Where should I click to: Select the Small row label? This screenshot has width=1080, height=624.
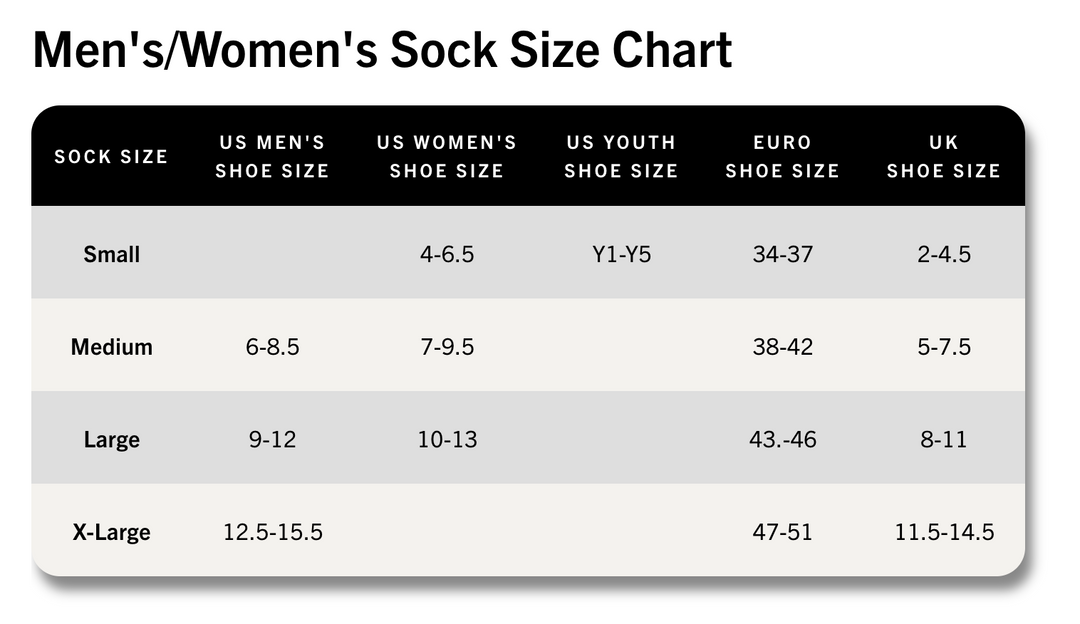point(111,254)
